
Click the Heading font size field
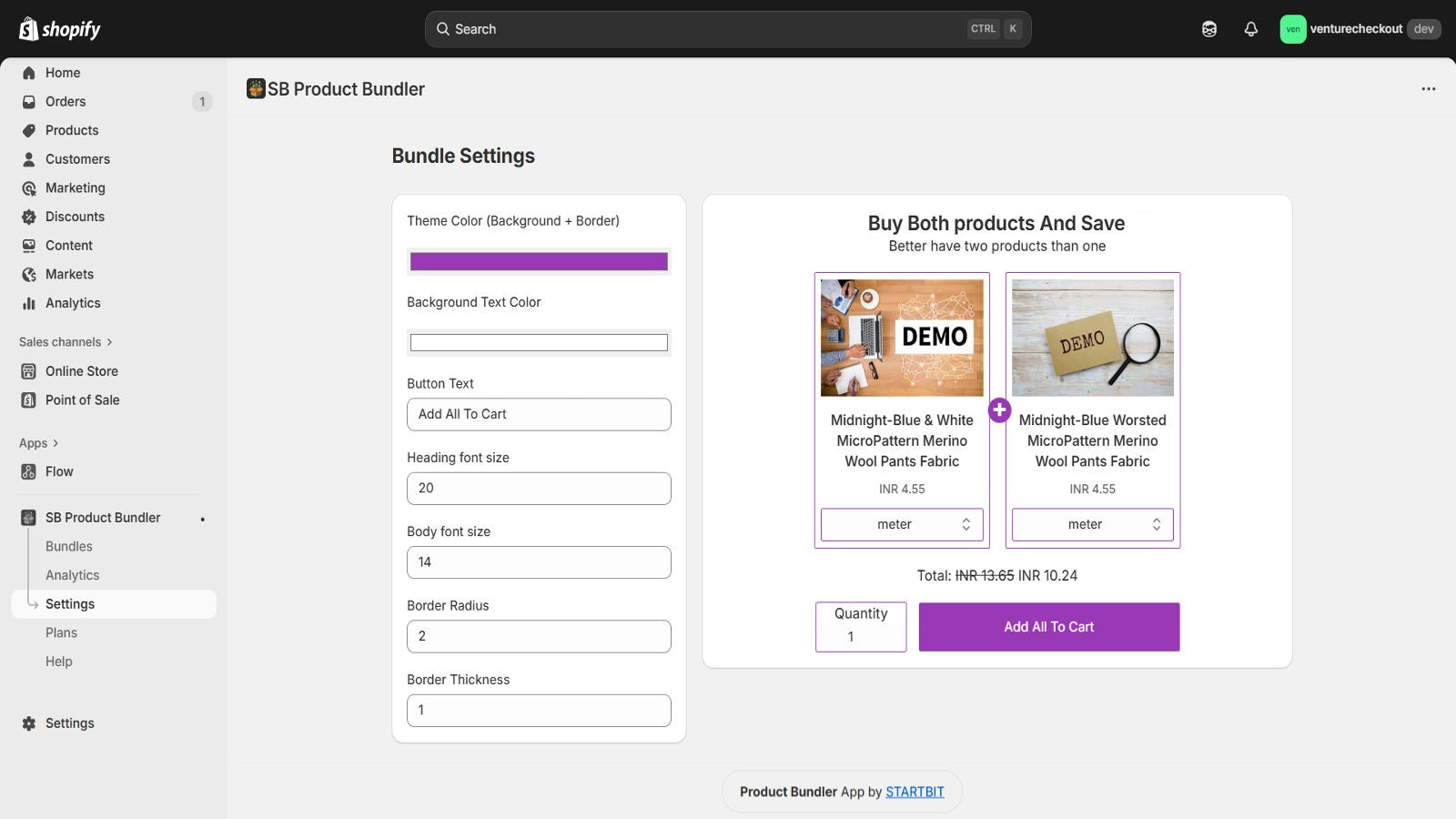[x=539, y=489]
